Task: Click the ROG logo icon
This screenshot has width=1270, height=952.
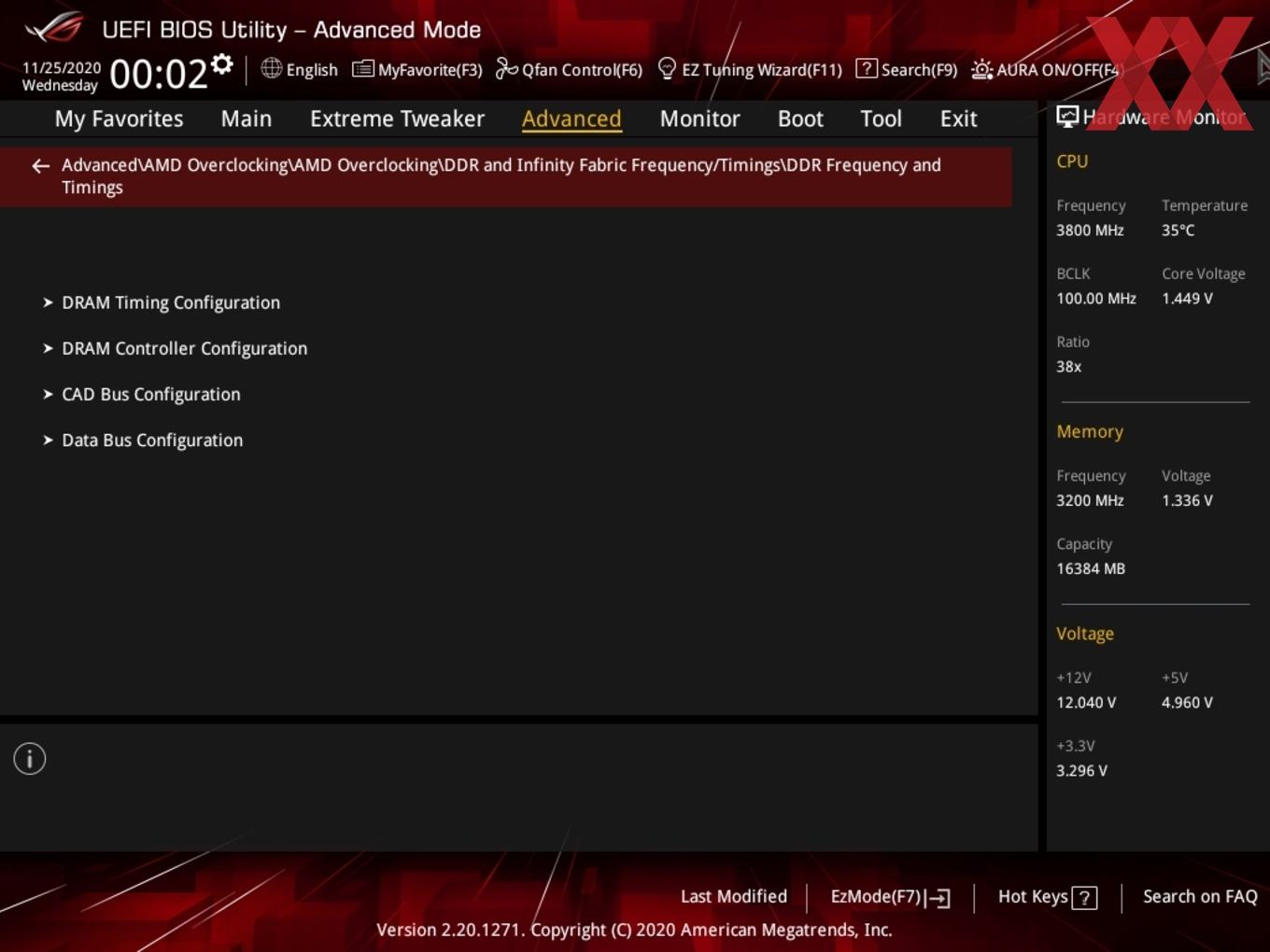Action: [54, 28]
